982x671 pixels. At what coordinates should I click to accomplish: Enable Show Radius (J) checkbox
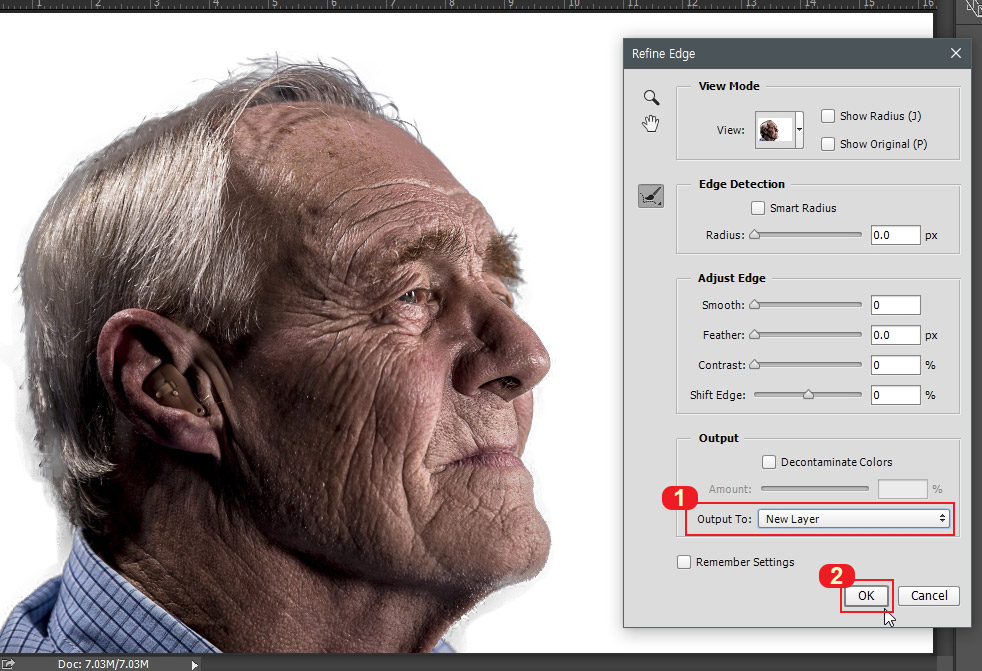[x=828, y=116]
